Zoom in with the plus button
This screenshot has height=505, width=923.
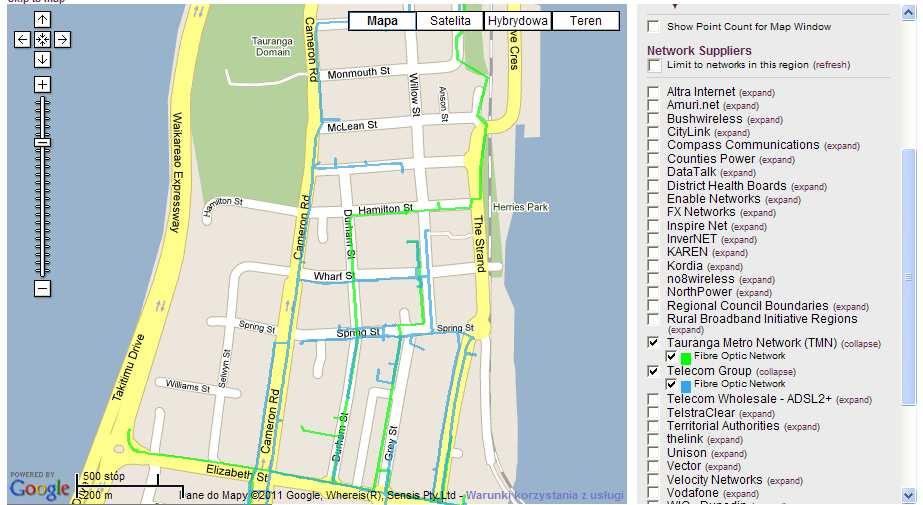click(x=42, y=85)
